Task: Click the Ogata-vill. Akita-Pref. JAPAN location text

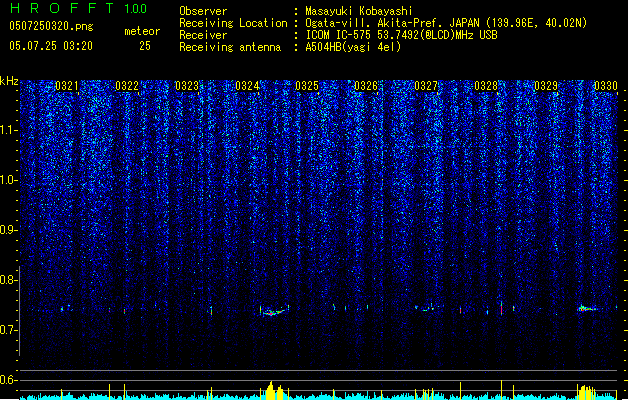Action: click(x=446, y=23)
